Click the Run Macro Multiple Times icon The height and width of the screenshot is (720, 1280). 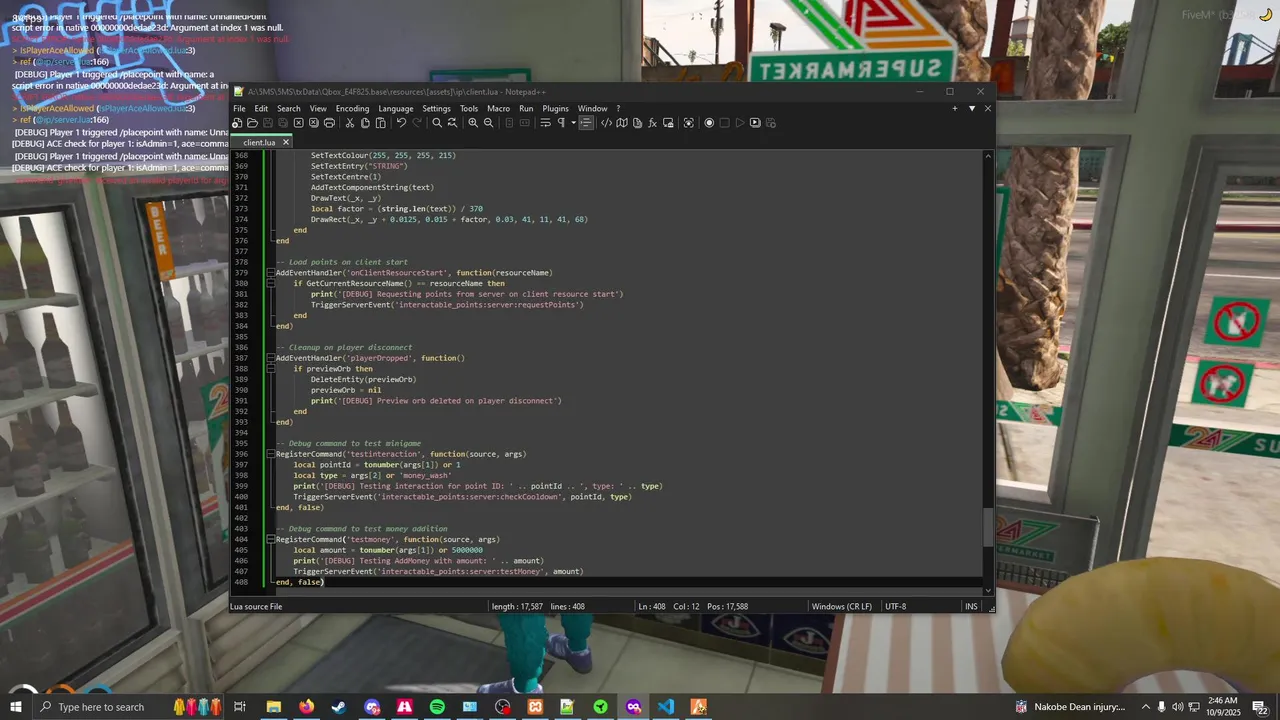pos(755,123)
